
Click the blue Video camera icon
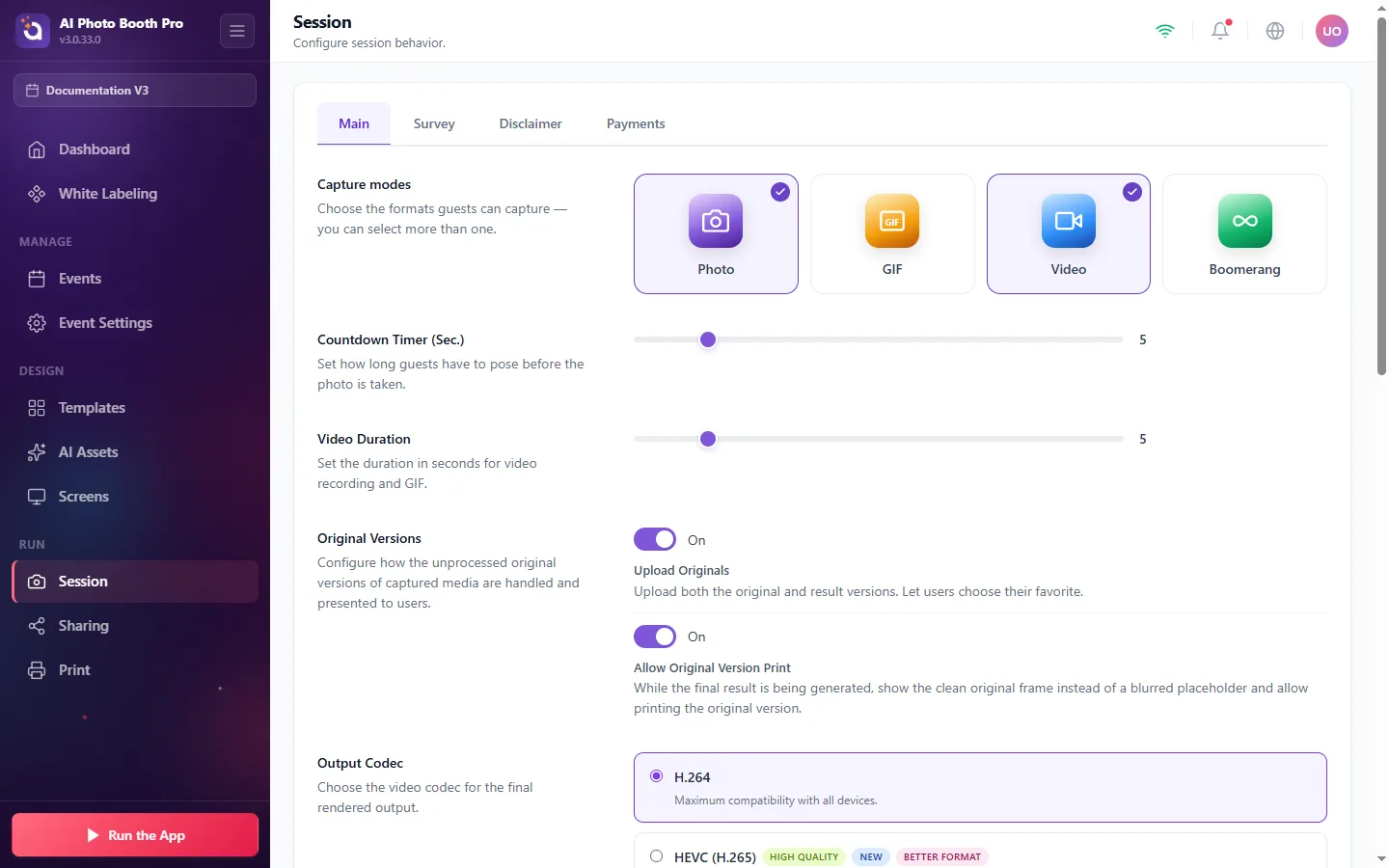[x=1069, y=221]
